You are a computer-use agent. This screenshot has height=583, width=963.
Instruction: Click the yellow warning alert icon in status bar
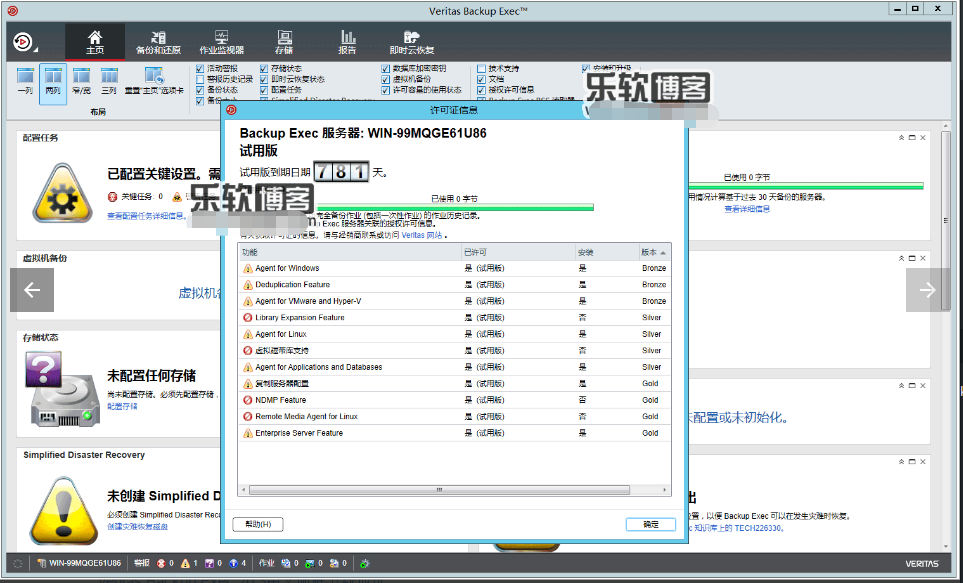(185, 563)
